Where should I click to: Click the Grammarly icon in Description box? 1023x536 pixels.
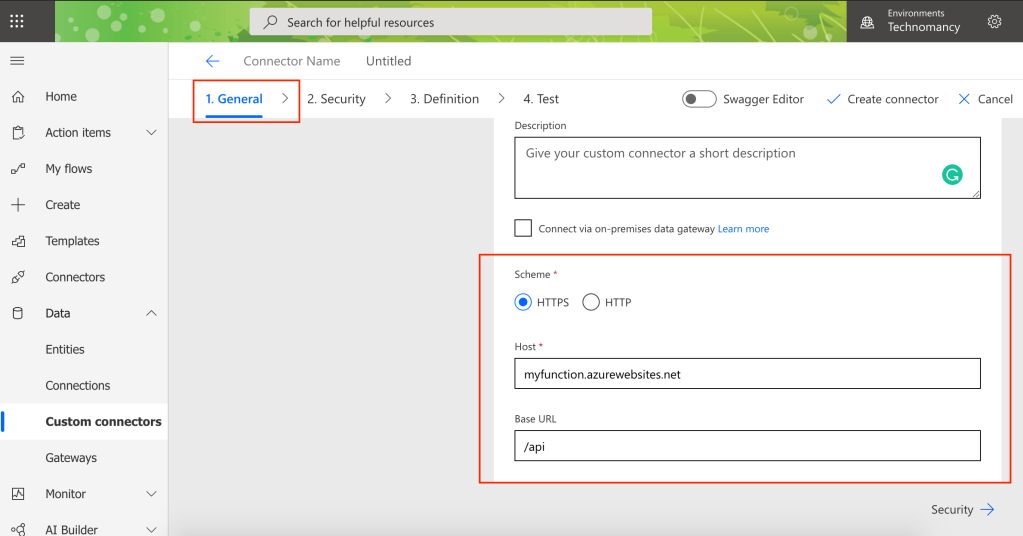[x=952, y=175]
